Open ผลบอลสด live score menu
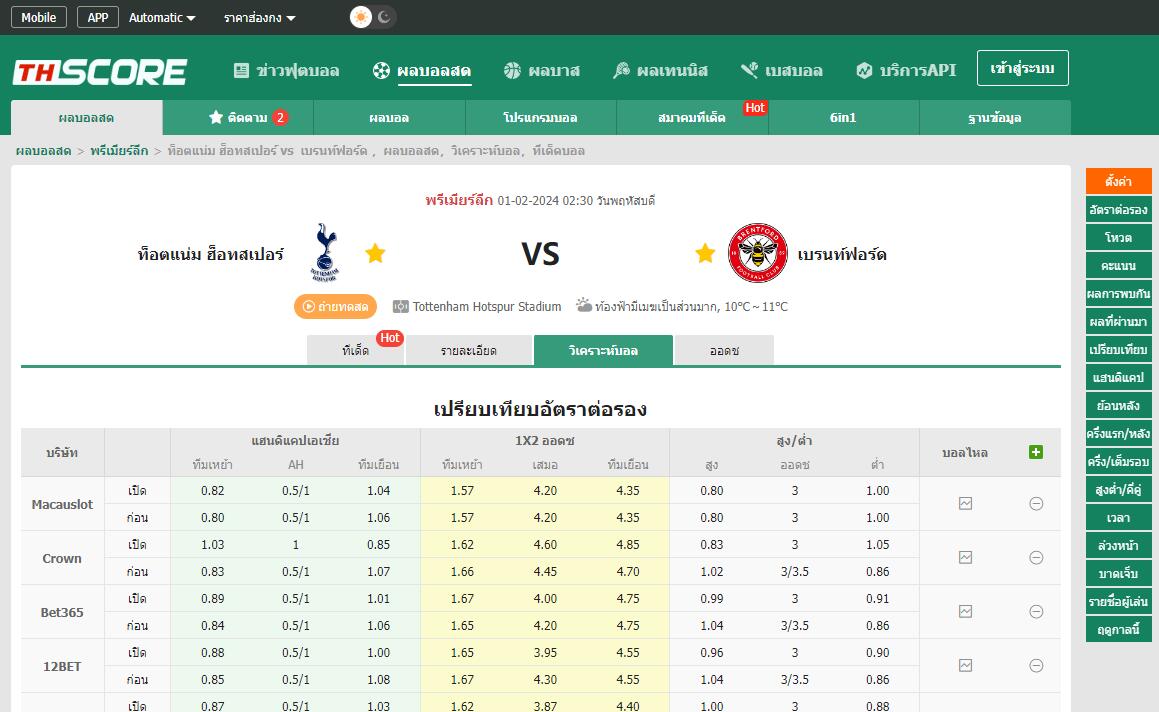The width and height of the screenshot is (1159, 712). [x=422, y=70]
